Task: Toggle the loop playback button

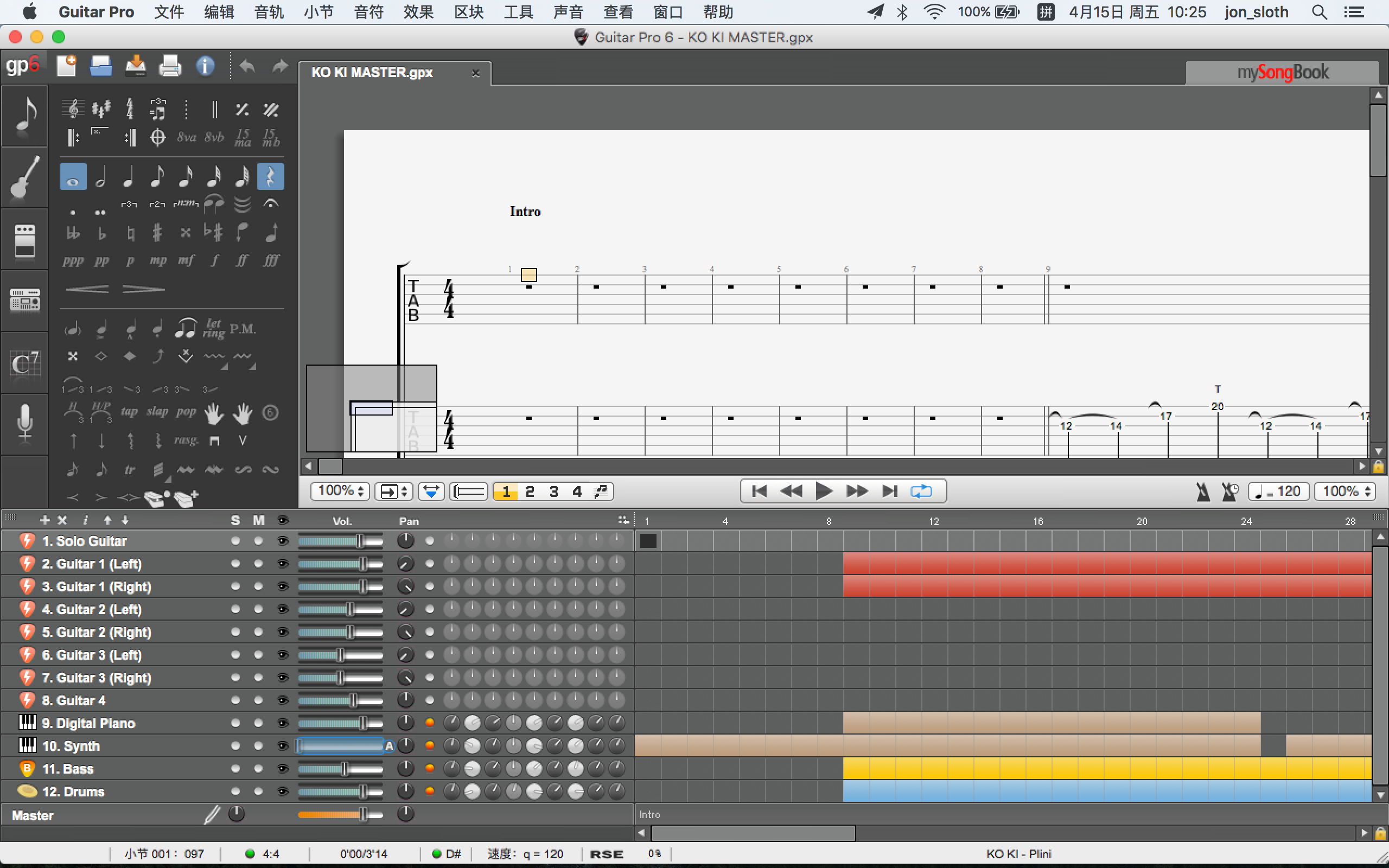Action: pyautogui.click(x=921, y=492)
